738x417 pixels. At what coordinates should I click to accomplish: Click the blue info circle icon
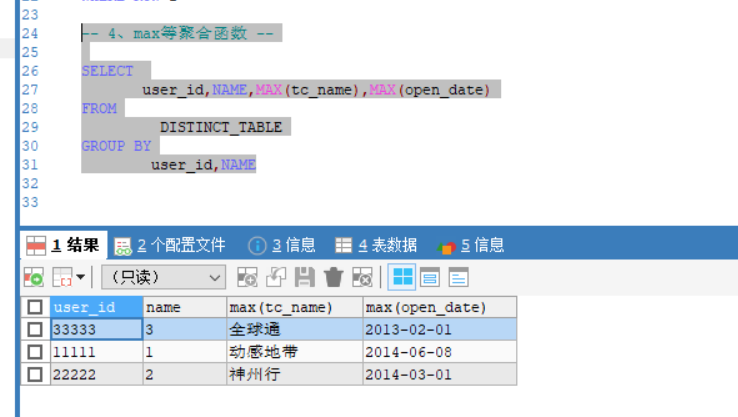(x=257, y=246)
